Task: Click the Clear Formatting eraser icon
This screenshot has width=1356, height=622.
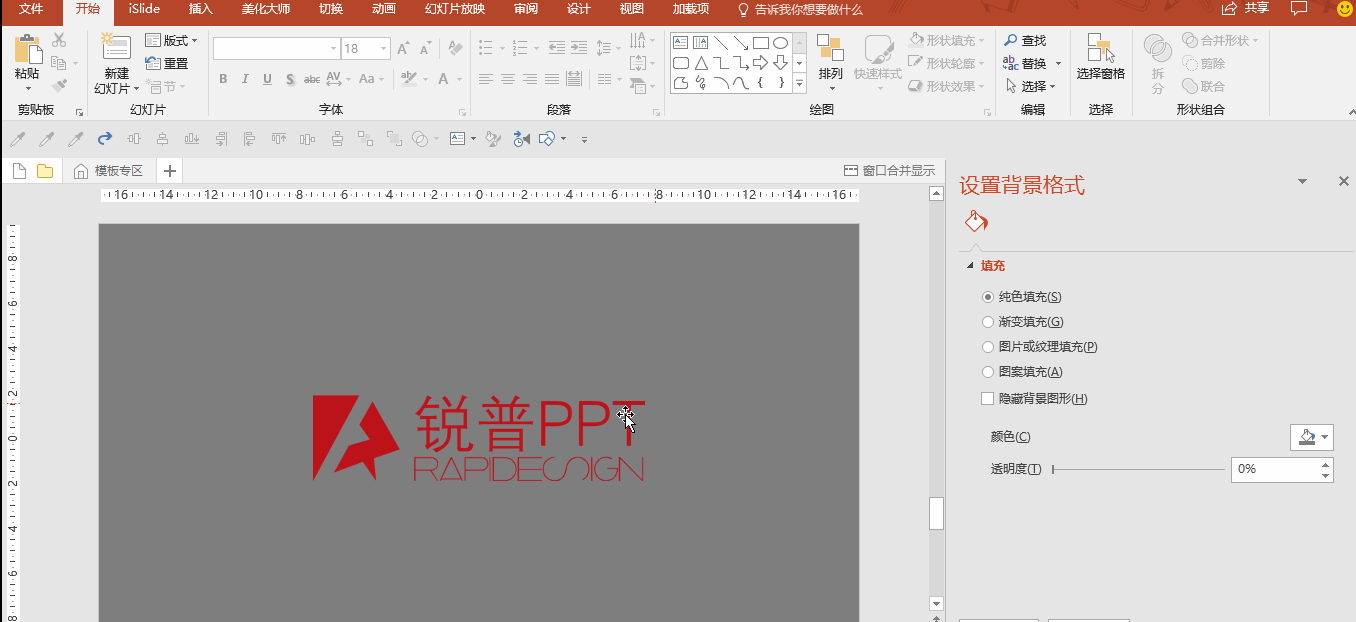Action: coord(455,48)
